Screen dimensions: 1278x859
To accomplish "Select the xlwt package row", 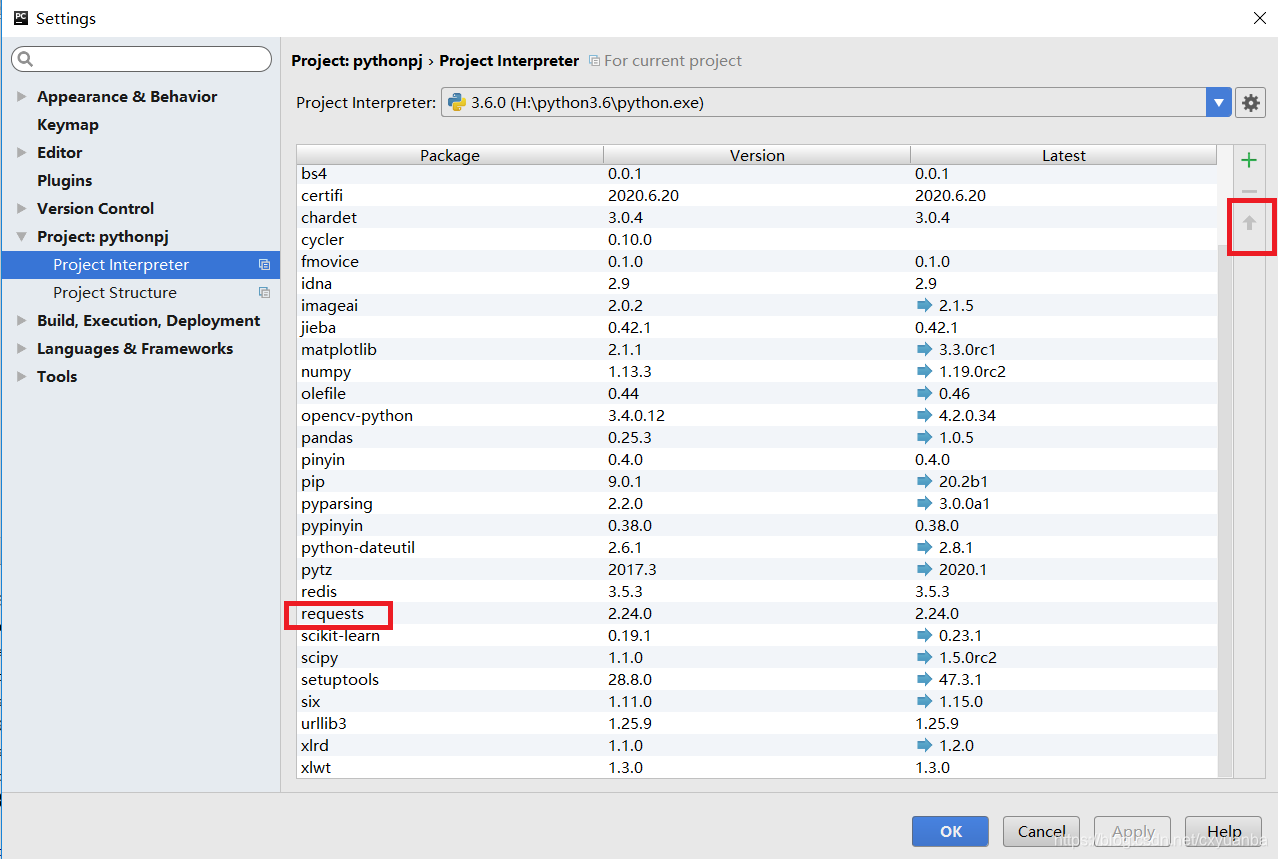I will click(757, 767).
